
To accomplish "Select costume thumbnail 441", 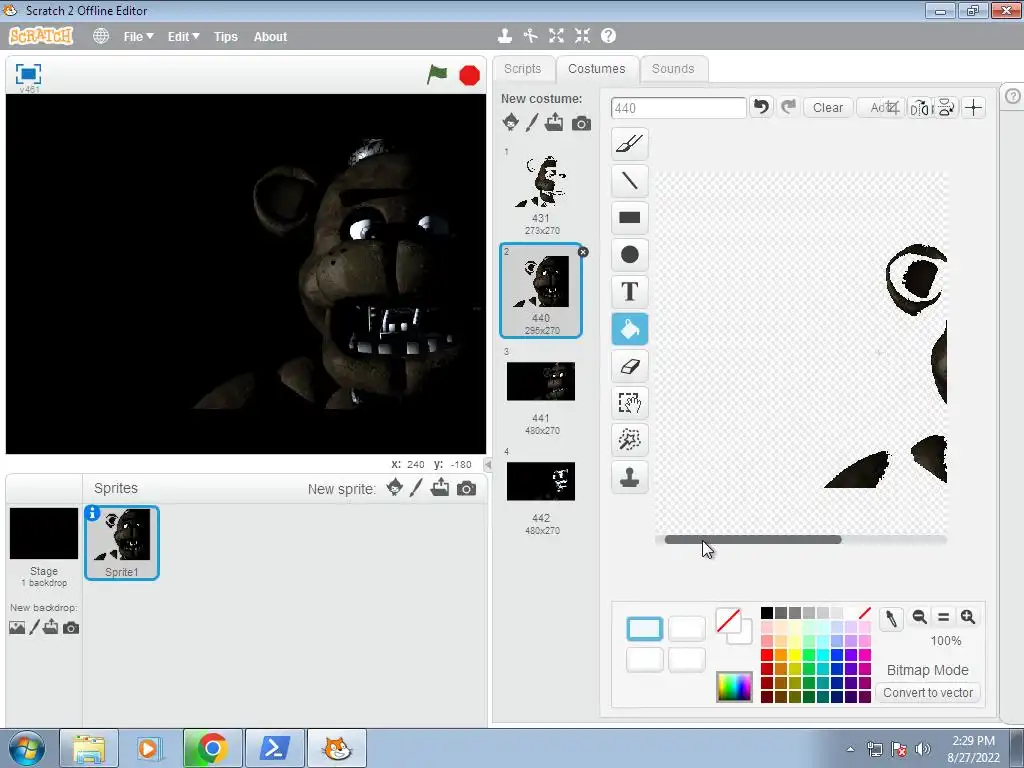I will [541, 392].
